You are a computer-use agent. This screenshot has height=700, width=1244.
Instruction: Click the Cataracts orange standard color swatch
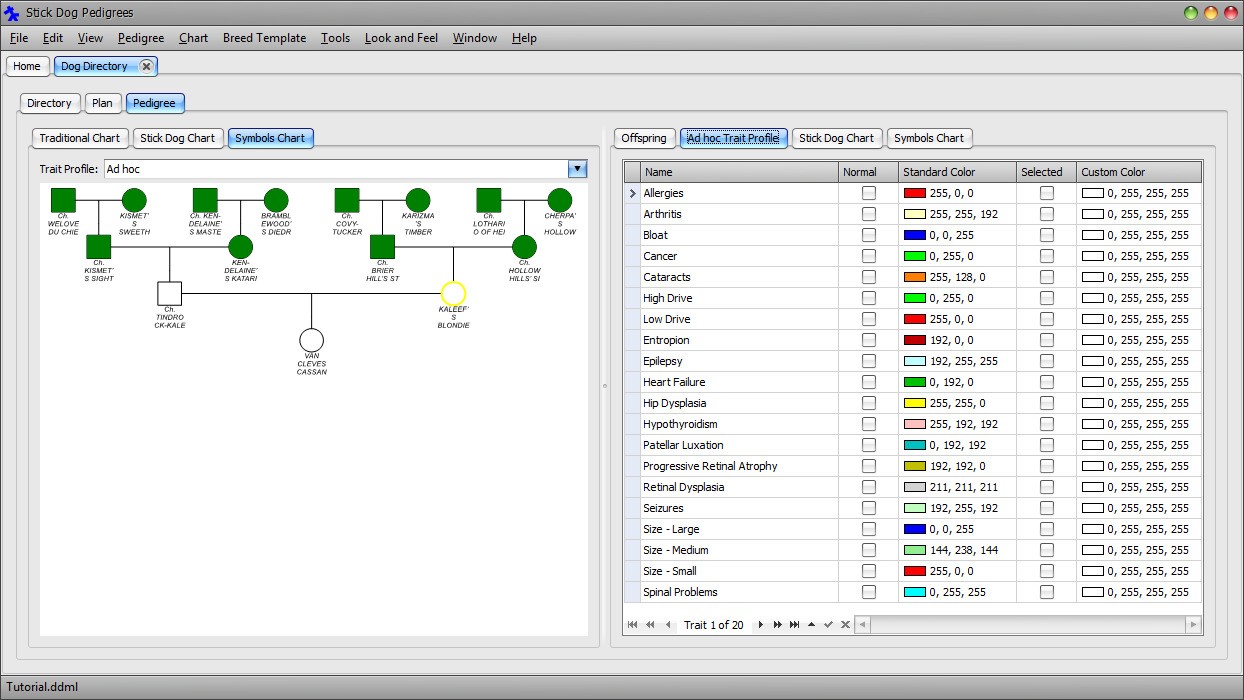[x=914, y=277]
